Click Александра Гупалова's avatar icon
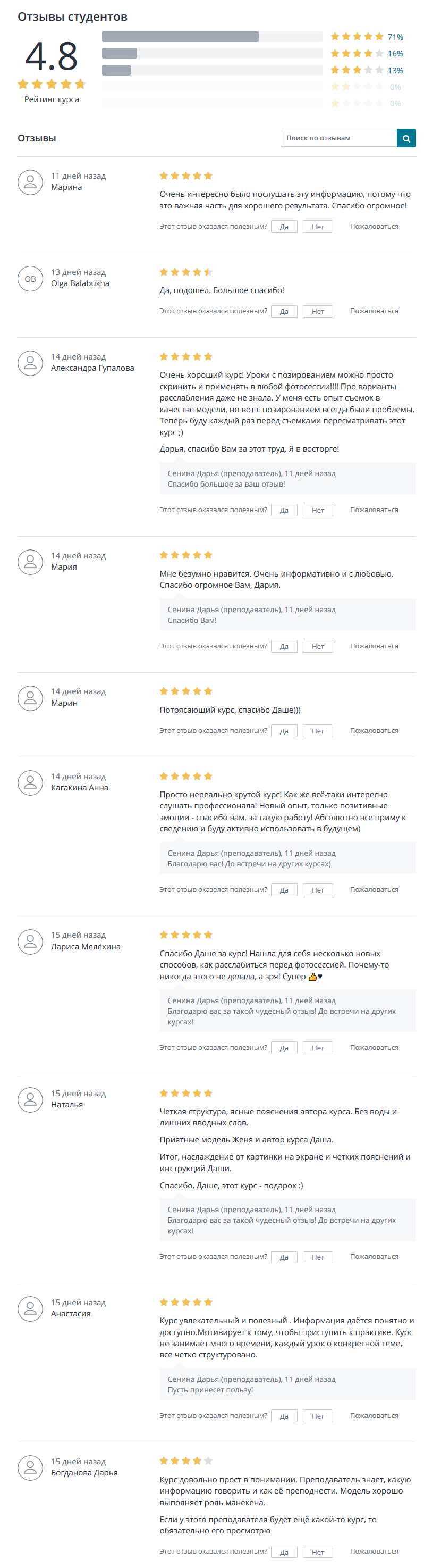This screenshot has width=424, height=1568. click(30, 363)
